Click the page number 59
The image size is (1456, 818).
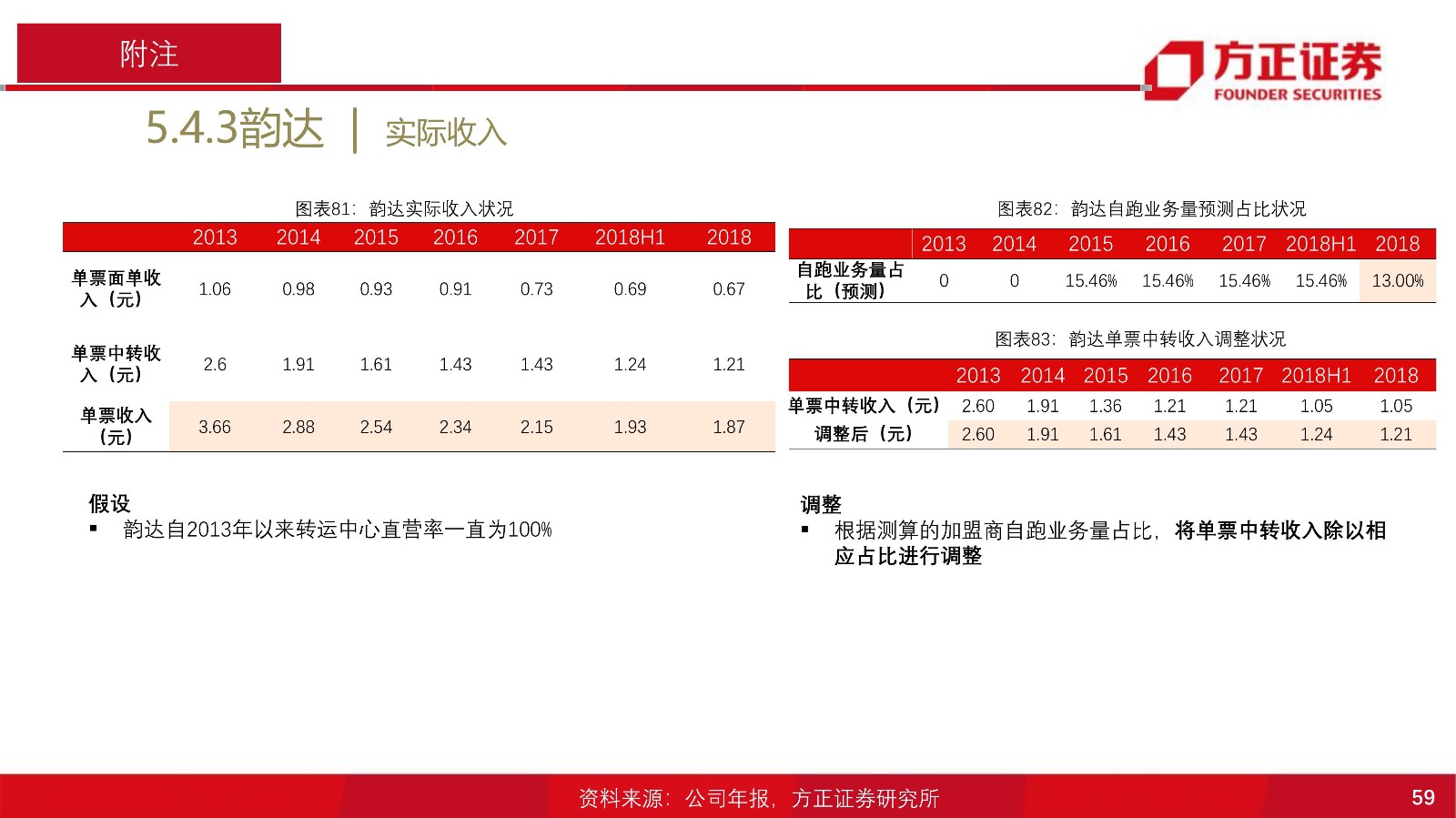coord(1423,798)
